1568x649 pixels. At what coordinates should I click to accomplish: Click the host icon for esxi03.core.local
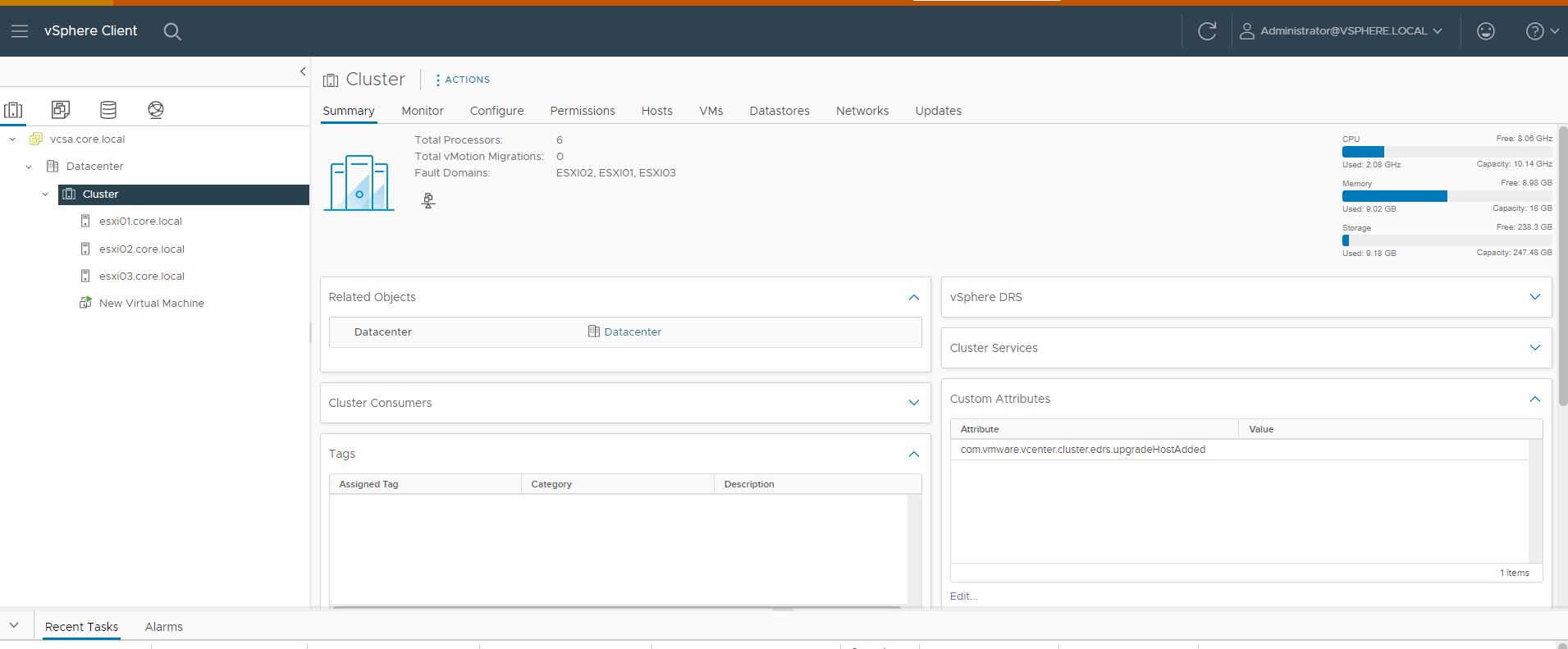coord(85,276)
